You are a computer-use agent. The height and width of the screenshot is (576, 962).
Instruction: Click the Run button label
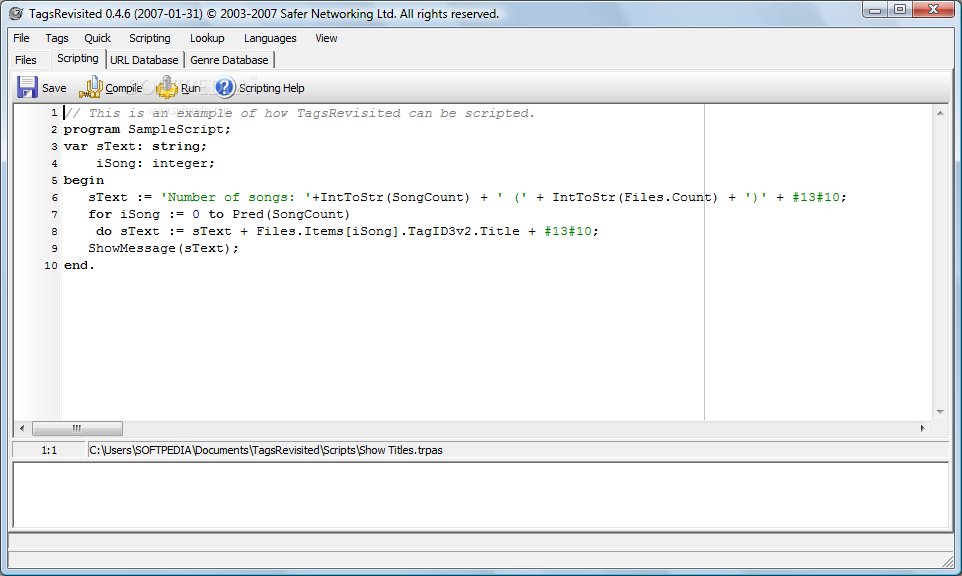(x=191, y=88)
